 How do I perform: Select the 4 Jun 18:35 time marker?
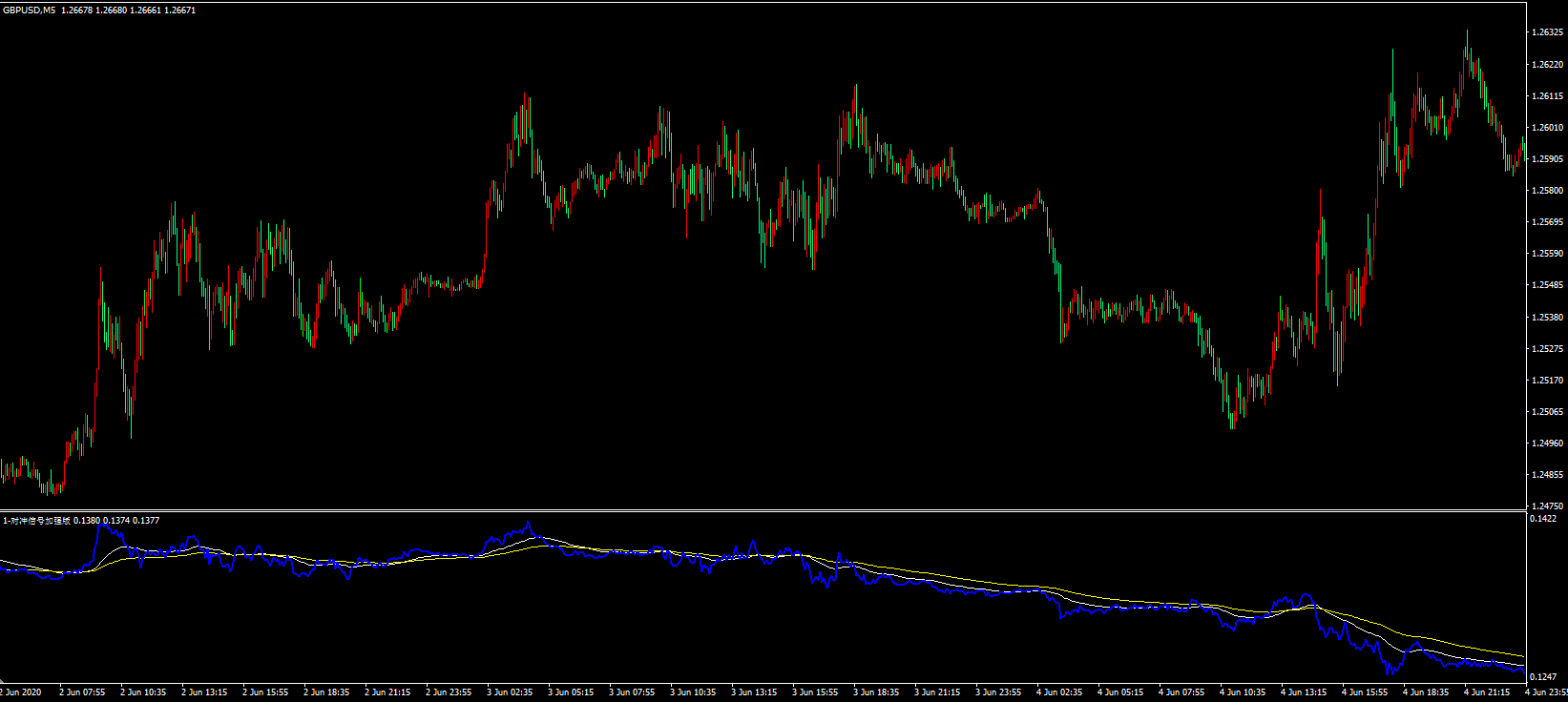click(1426, 692)
